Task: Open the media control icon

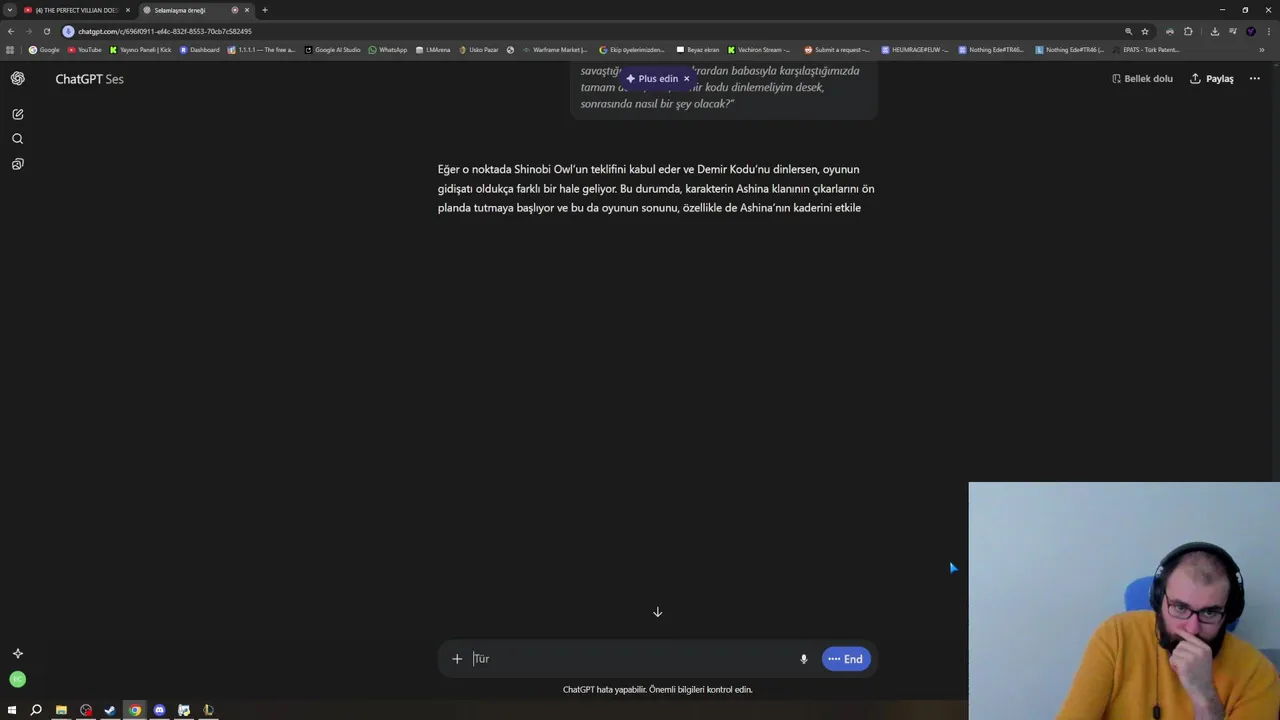Action: [1232, 31]
